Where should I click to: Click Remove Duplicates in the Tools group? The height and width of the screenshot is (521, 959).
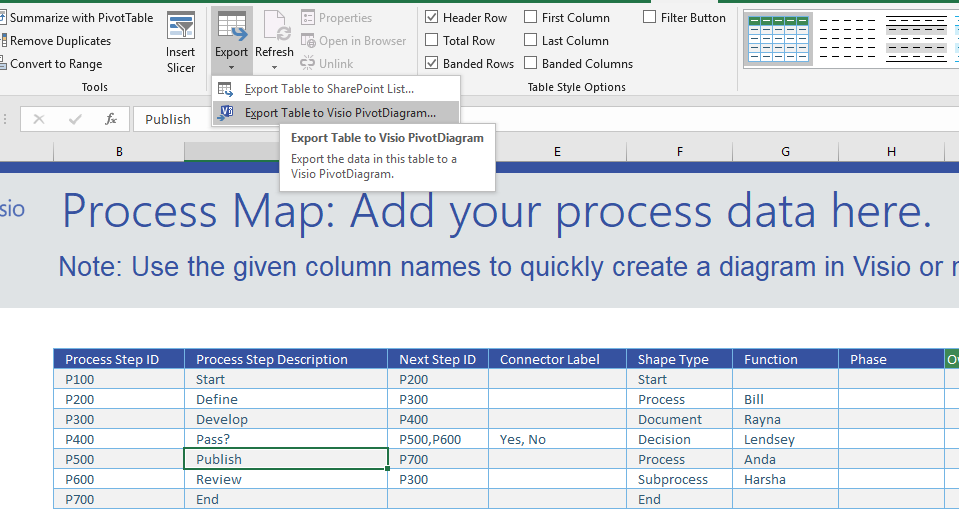tap(60, 41)
